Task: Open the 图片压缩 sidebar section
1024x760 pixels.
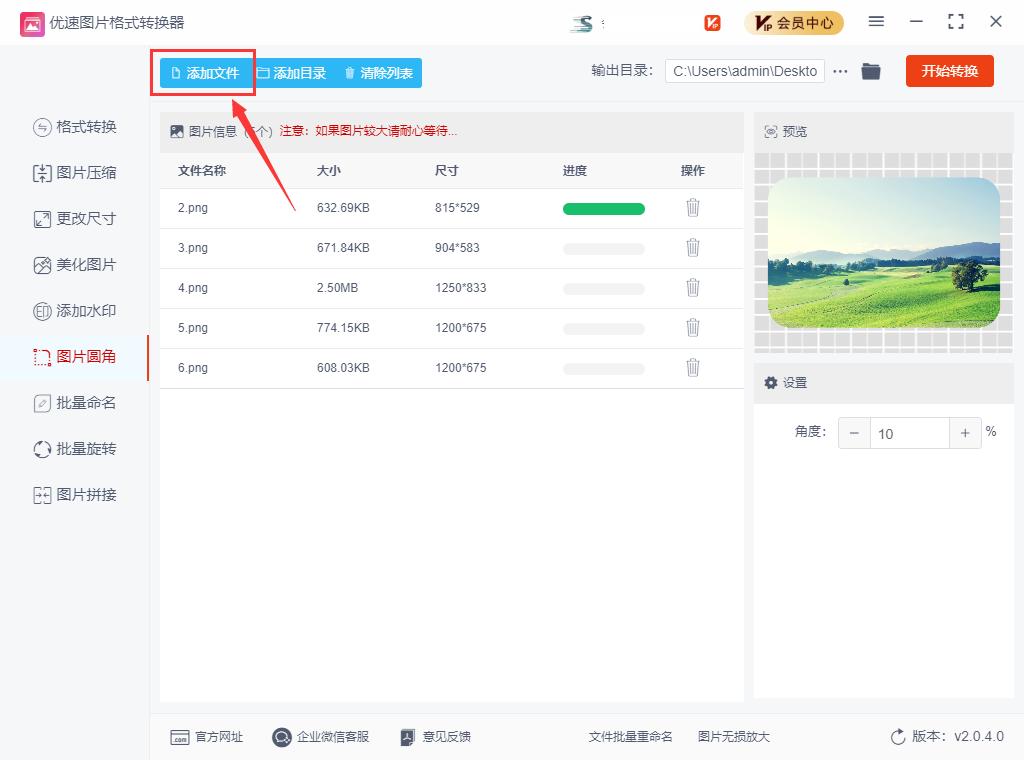Action: click(75, 173)
